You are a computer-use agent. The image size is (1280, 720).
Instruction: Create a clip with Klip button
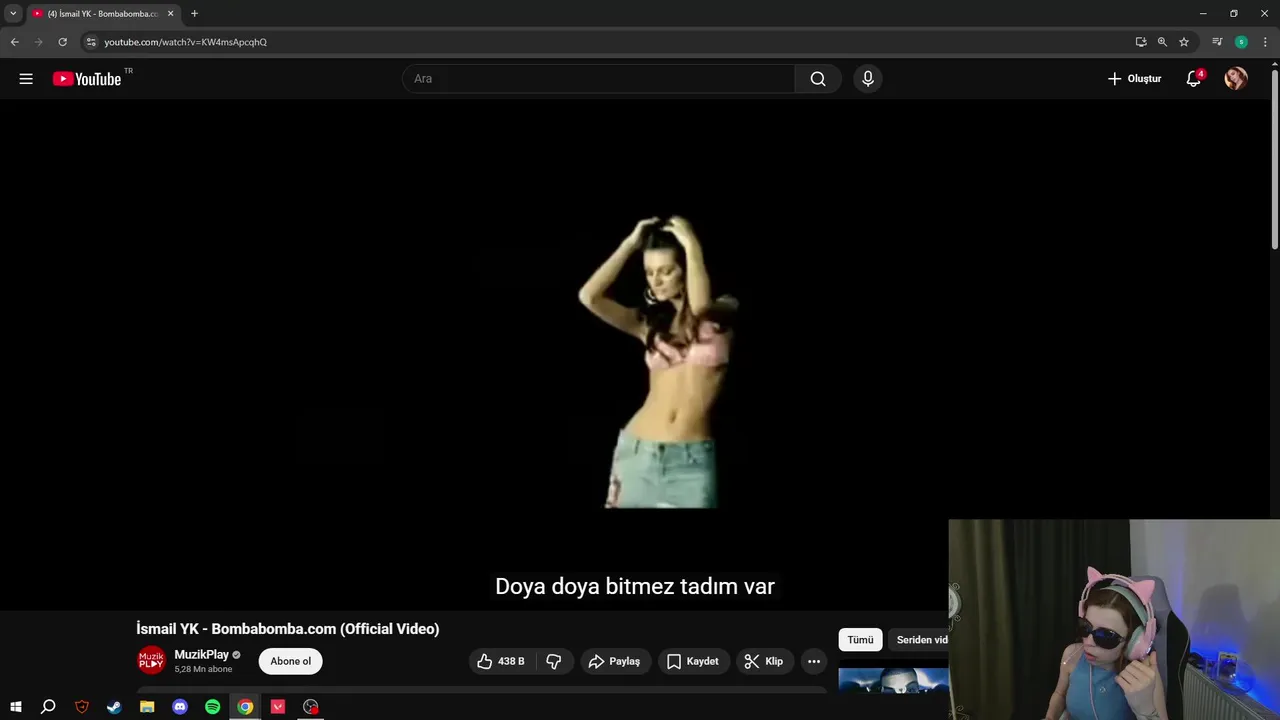(x=764, y=661)
